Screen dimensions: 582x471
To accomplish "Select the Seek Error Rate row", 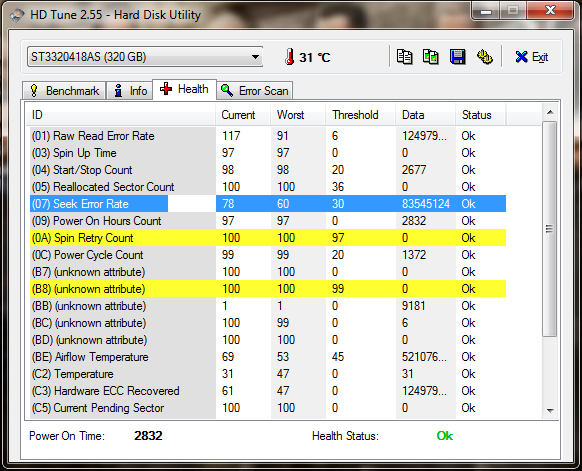I will click(268, 204).
